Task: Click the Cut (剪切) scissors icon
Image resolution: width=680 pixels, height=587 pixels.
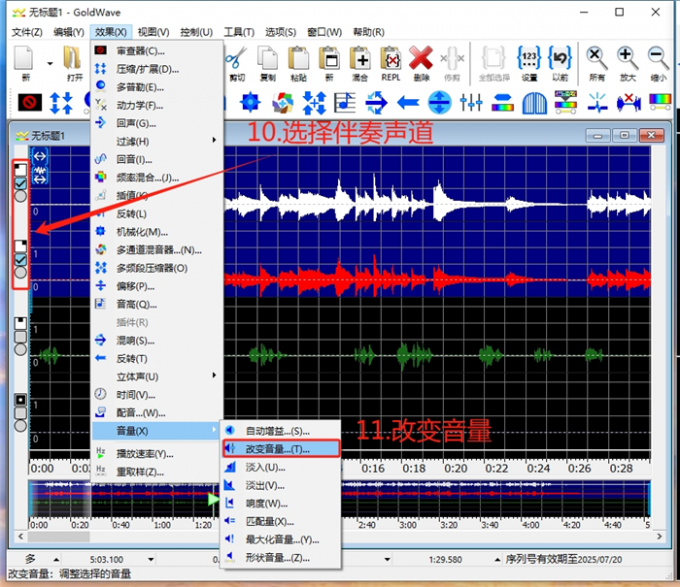Action: pos(236,59)
